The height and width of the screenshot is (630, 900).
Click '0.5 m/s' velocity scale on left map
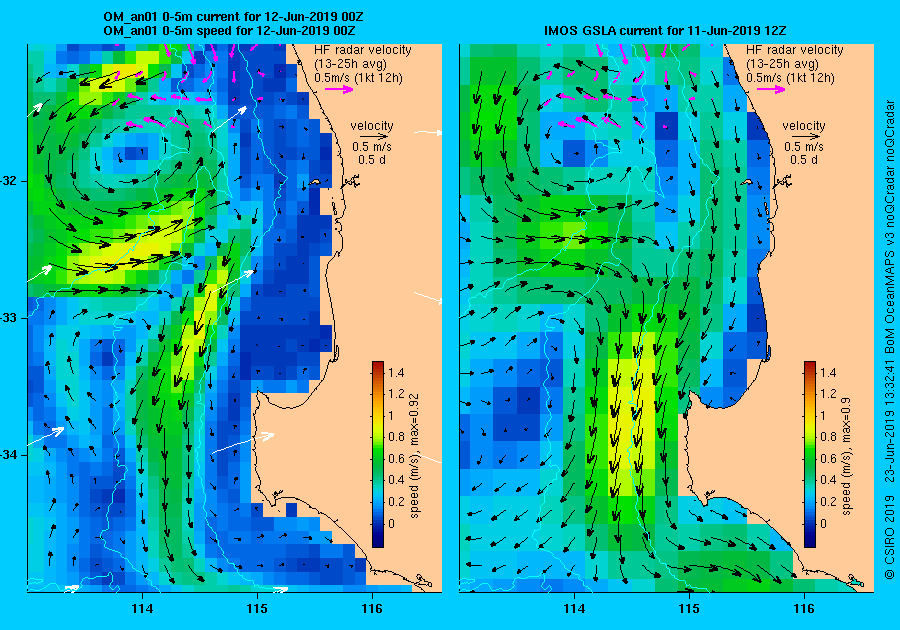point(372,147)
